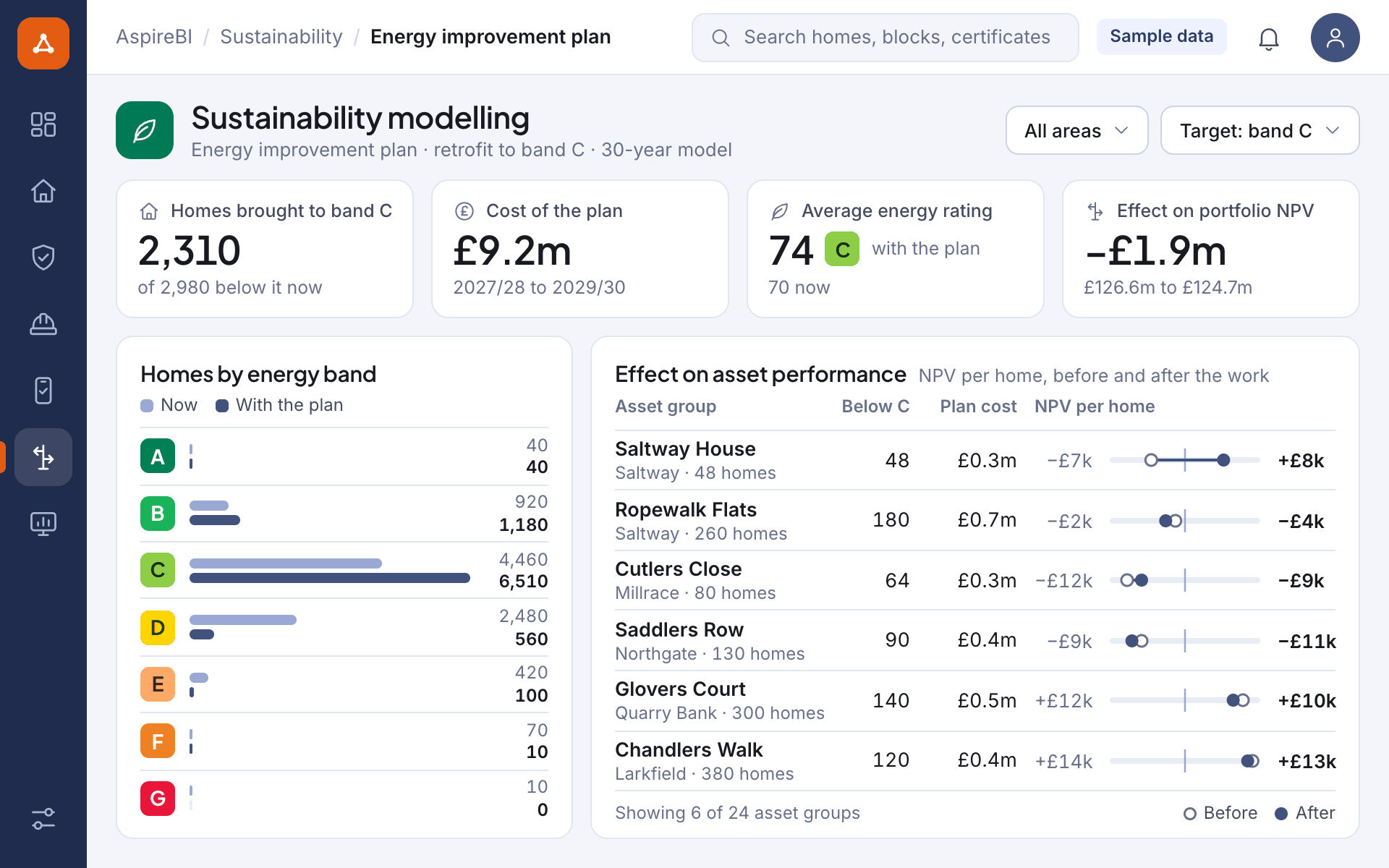Image resolution: width=1389 pixels, height=868 pixels.
Task: Sort by Plan cost column header
Action: [x=978, y=407]
